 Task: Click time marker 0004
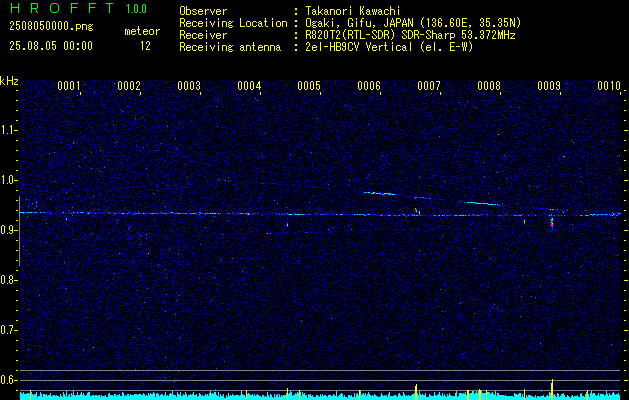point(249,86)
